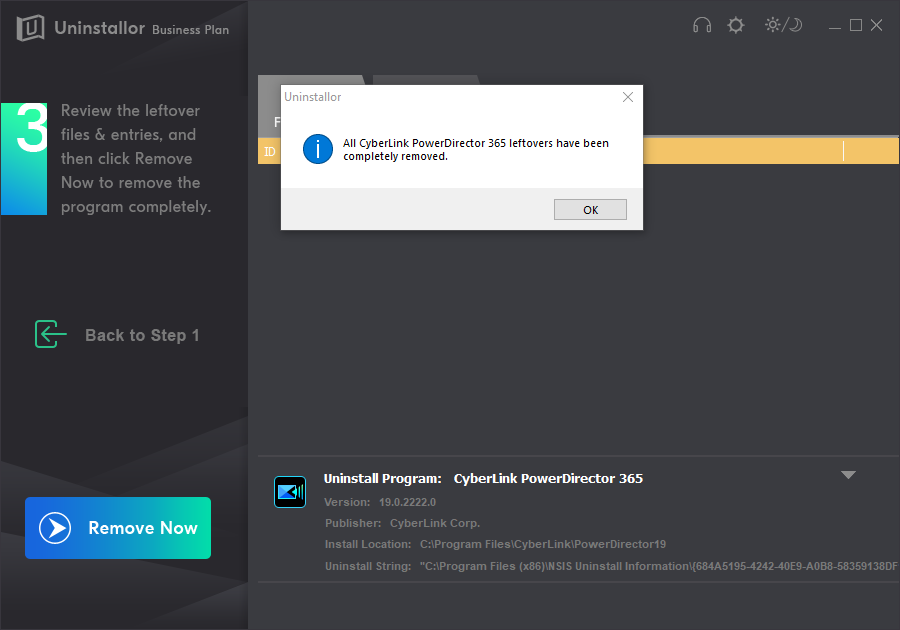This screenshot has width=900, height=630.
Task: Open support via the headphones icon
Action: (x=702, y=25)
